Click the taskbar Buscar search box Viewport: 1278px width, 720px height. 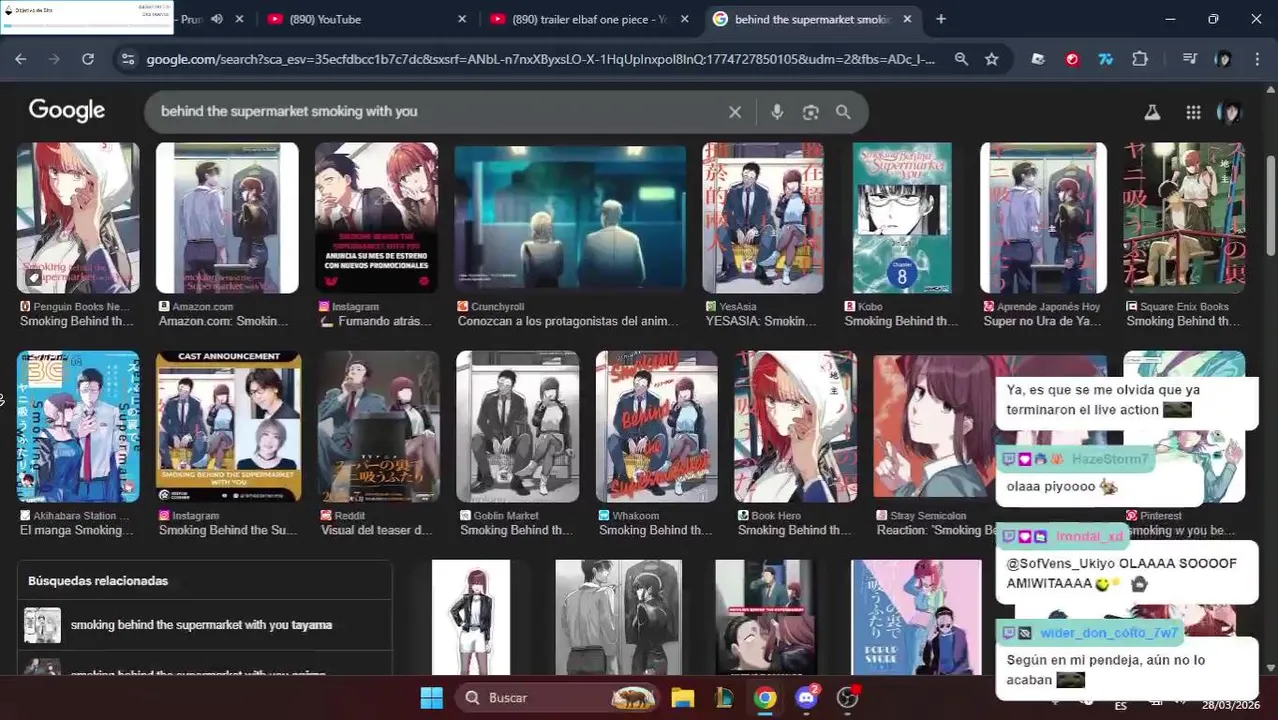pos(558,698)
